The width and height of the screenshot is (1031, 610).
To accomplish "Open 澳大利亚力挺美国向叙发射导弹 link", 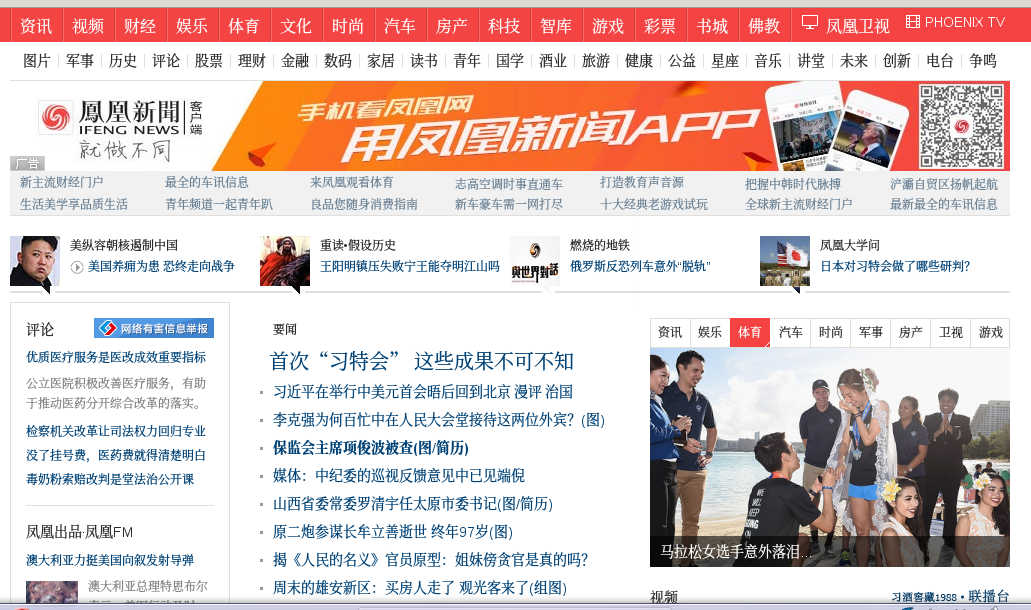I will pyautogui.click(x=110, y=560).
